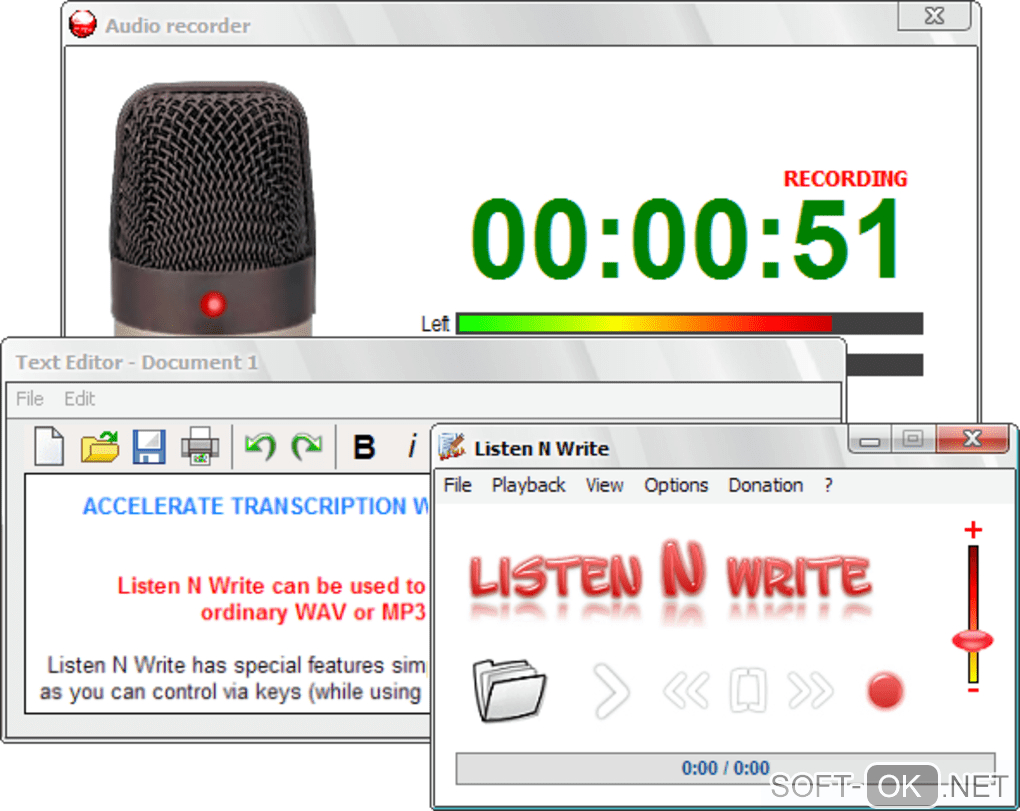Click the Left channel level meter
This screenshot has height=811, width=1020.
click(x=690, y=323)
